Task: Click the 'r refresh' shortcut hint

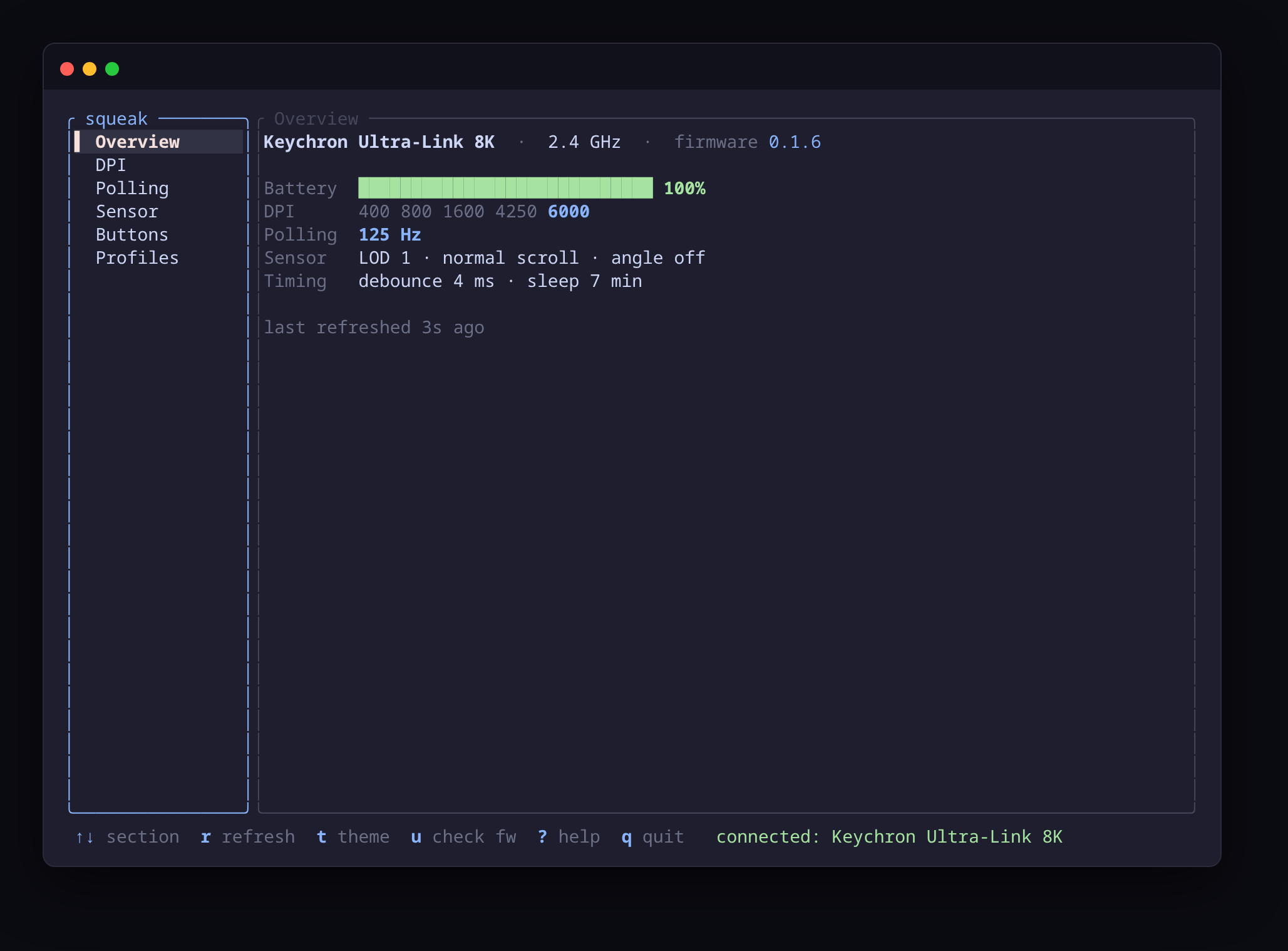Action: tap(247, 836)
